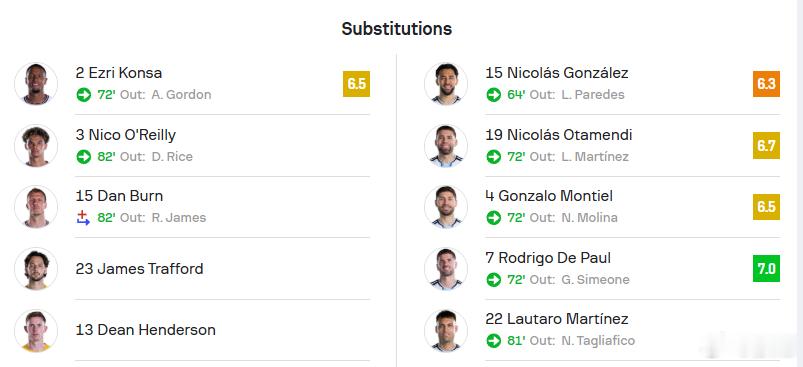
Task: Click Nico O'Reilly's green substitution arrow icon
Action: click(x=83, y=157)
